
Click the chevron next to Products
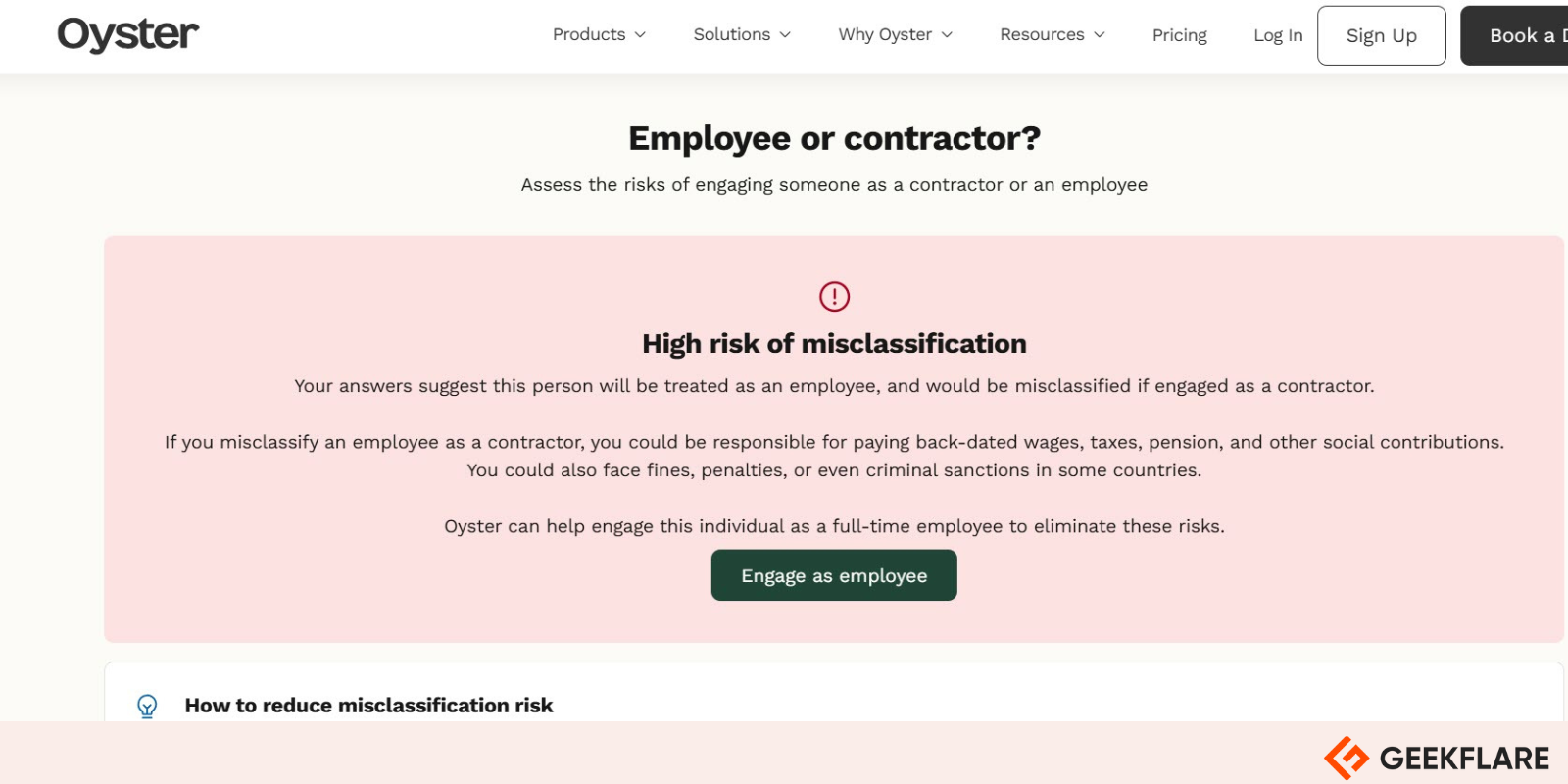pyautogui.click(x=643, y=35)
